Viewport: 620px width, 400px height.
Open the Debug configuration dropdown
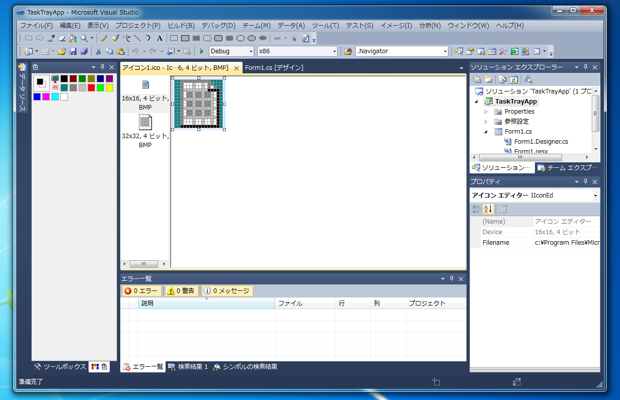point(251,51)
